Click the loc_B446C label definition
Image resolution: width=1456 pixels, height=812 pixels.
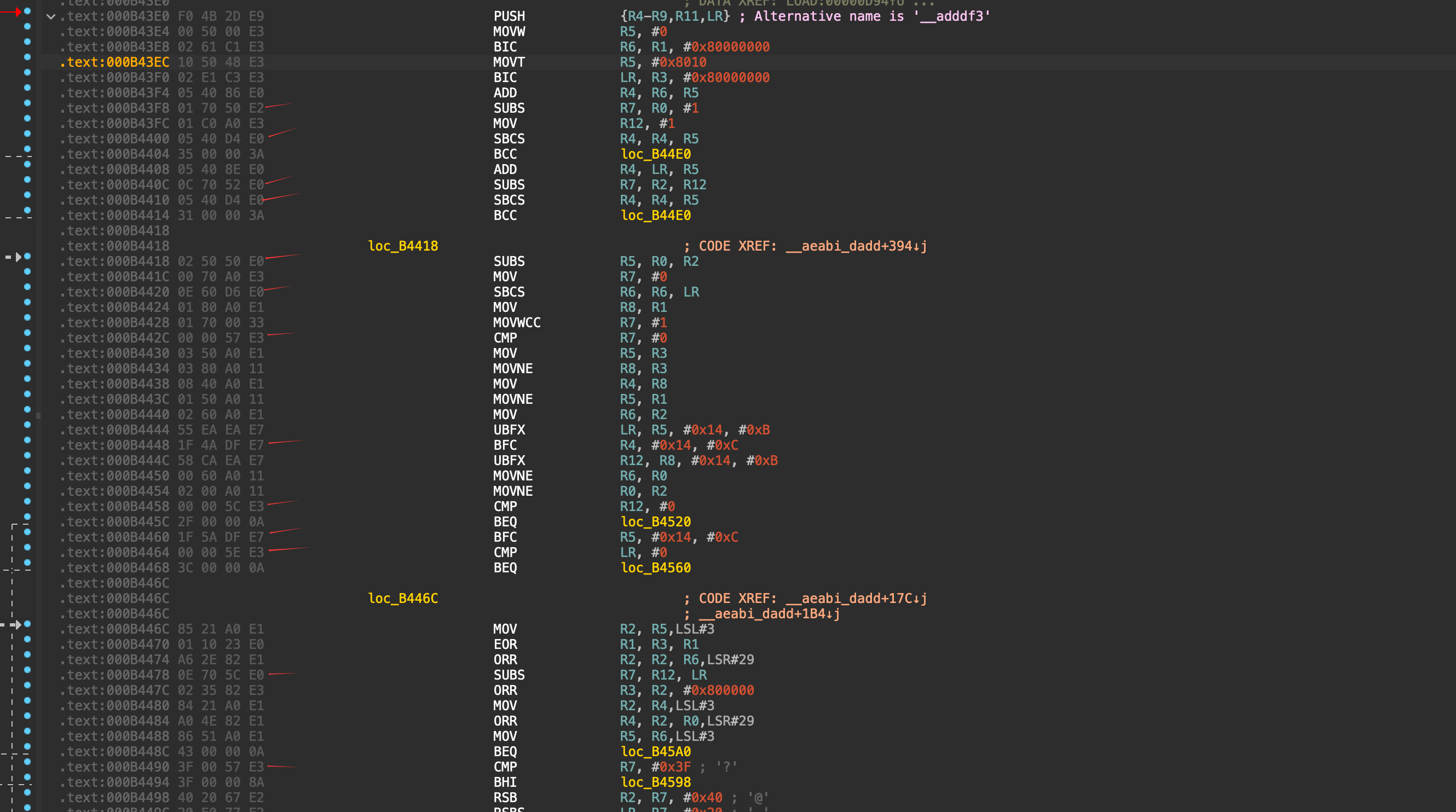click(x=403, y=599)
